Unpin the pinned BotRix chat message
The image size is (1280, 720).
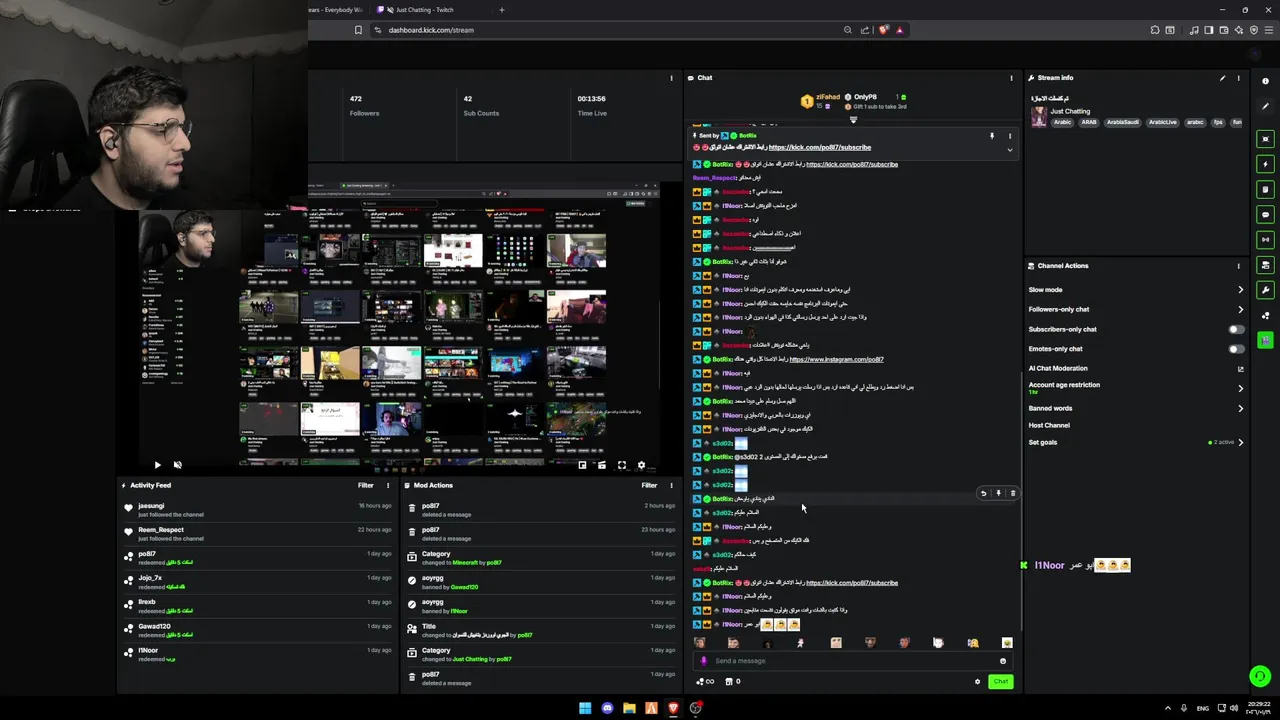(992, 136)
